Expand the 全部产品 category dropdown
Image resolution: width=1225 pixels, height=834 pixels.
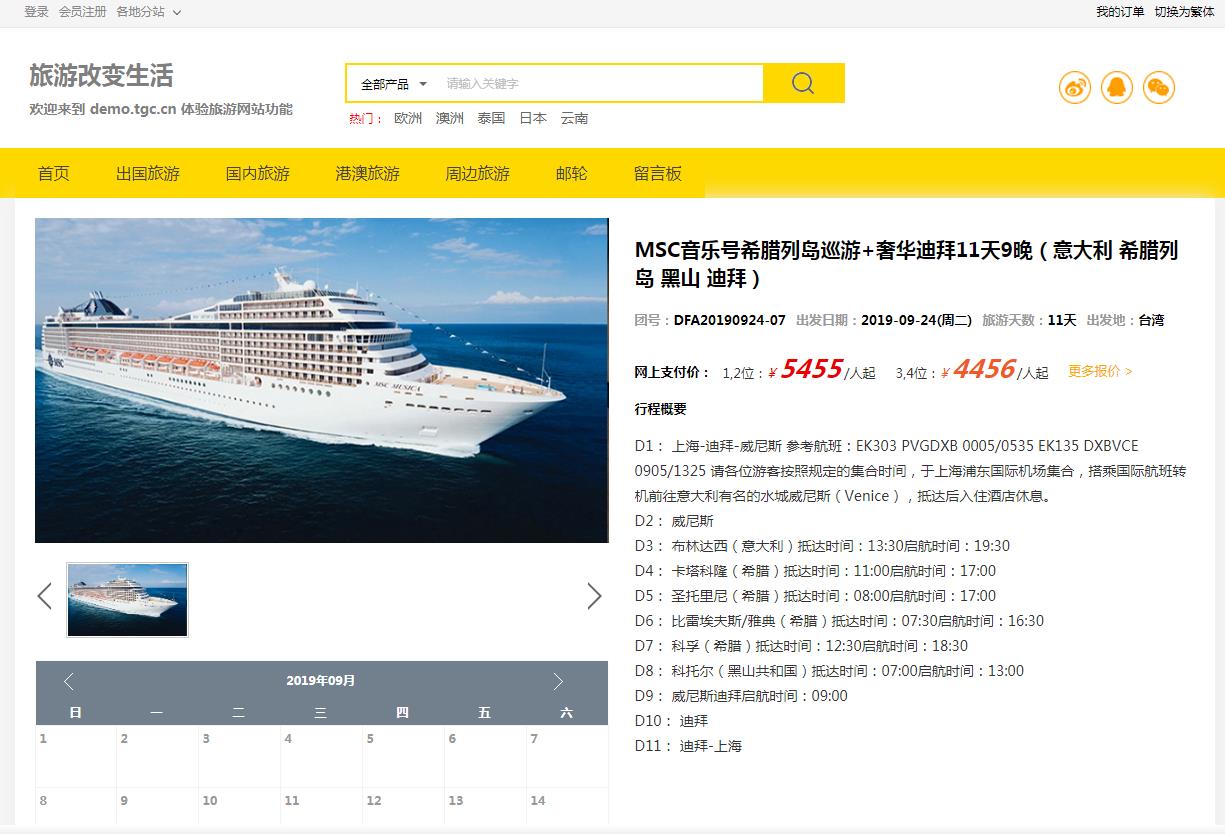point(394,84)
